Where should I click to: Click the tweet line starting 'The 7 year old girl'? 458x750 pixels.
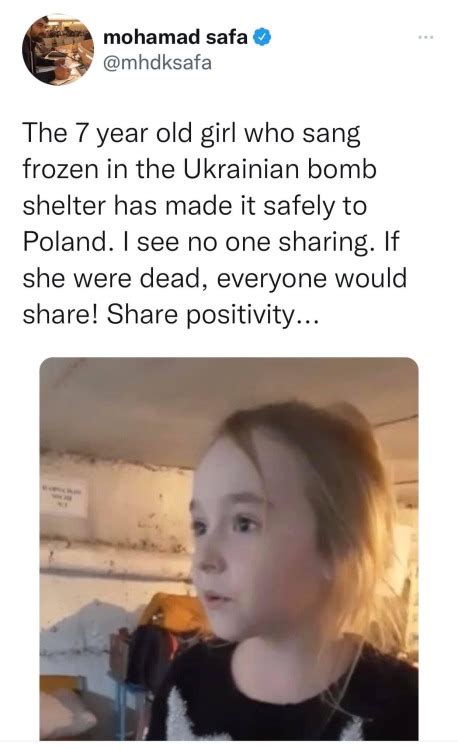point(191,134)
